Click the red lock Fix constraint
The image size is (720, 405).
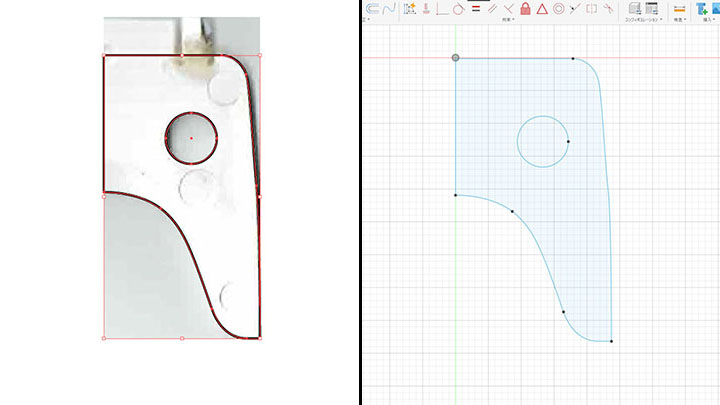click(x=525, y=8)
